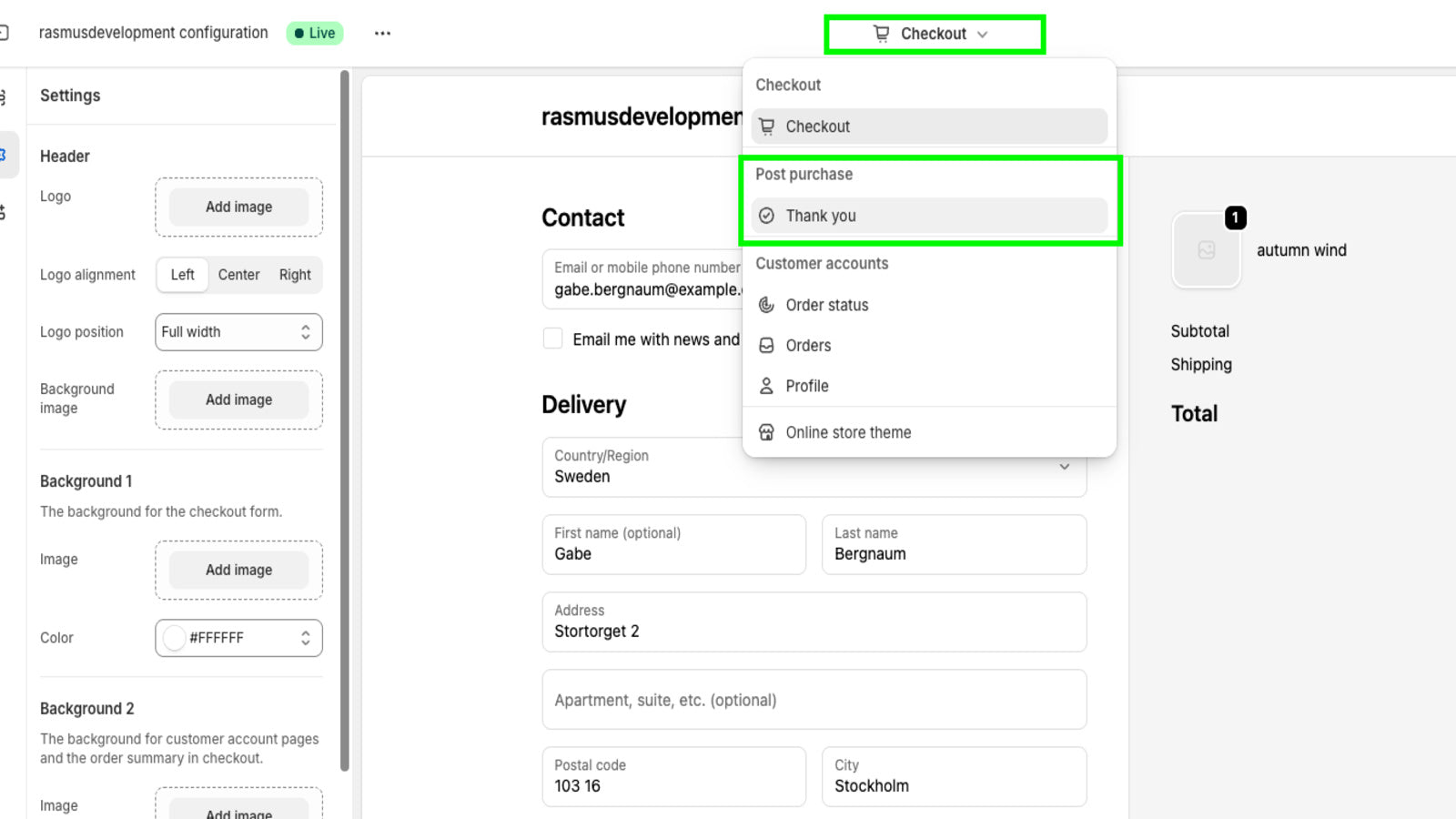Enable the Email me with news checkbox

tap(553, 338)
